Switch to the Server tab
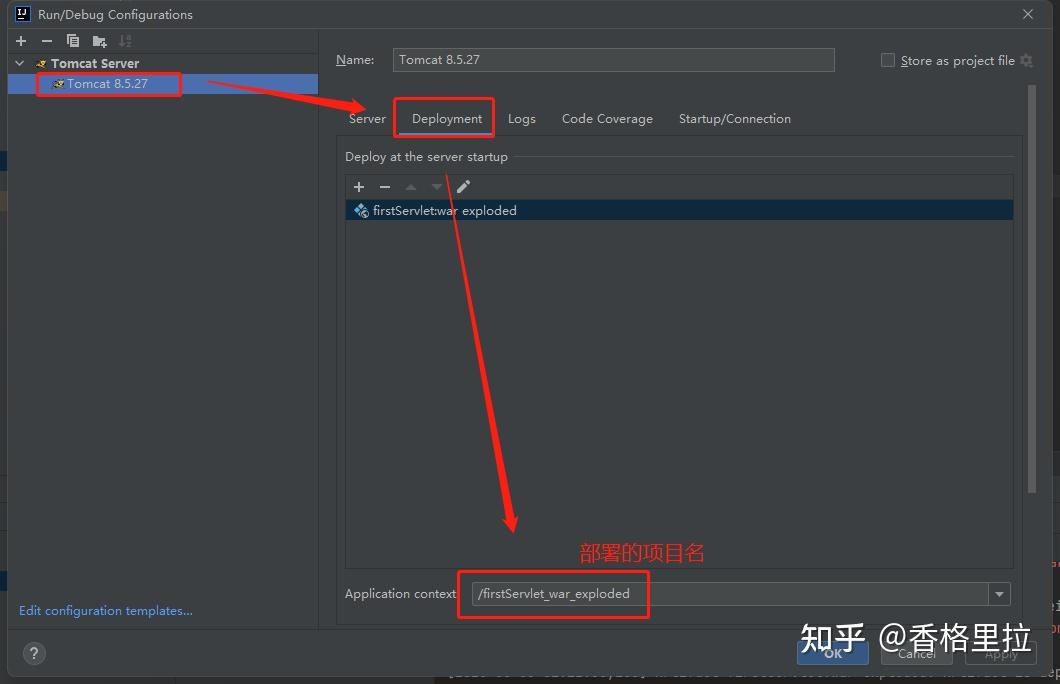Screen dimensions: 1060x684 (367, 118)
